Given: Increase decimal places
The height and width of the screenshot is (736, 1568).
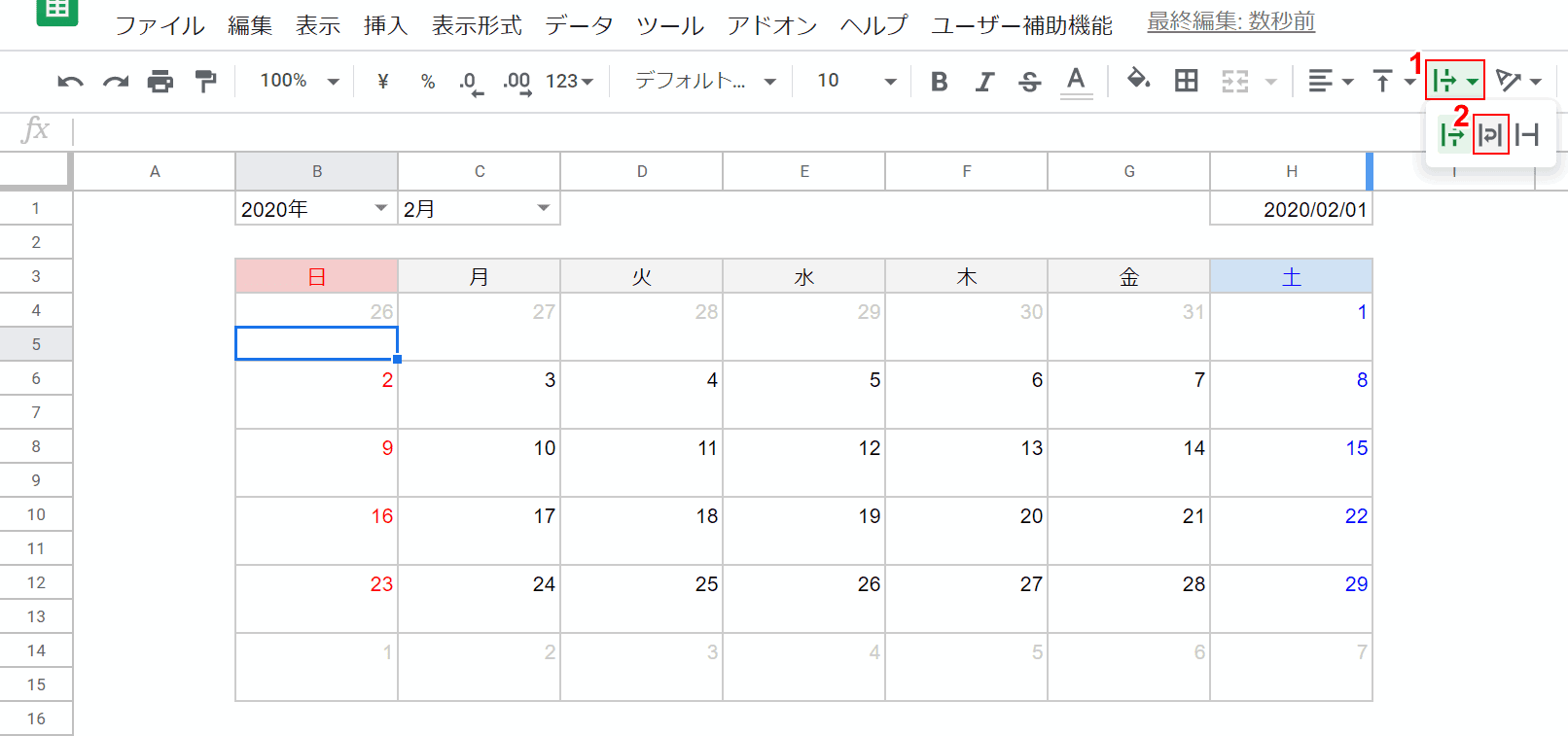Looking at the screenshot, I should [517, 83].
